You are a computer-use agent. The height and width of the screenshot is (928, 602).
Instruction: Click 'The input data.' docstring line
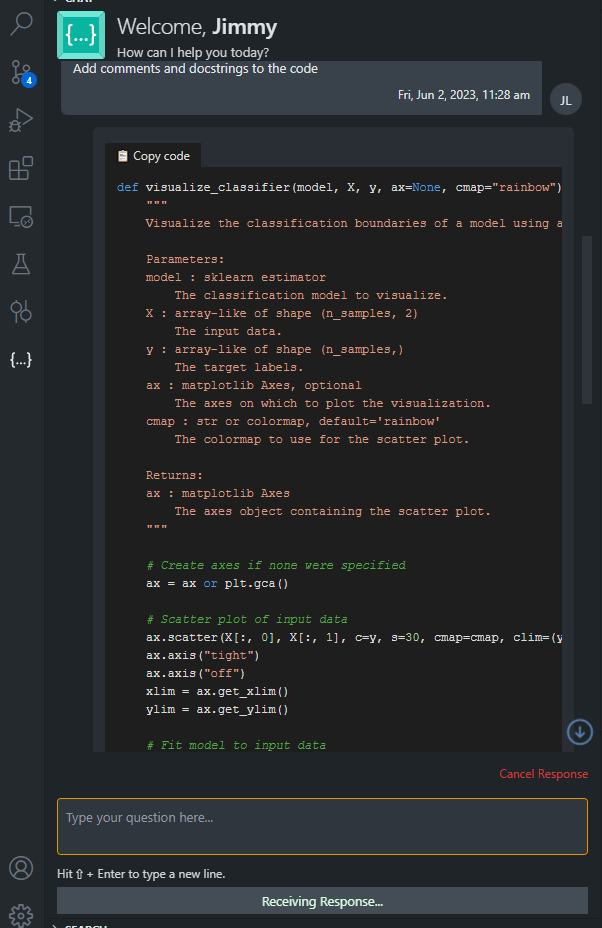pos(228,331)
